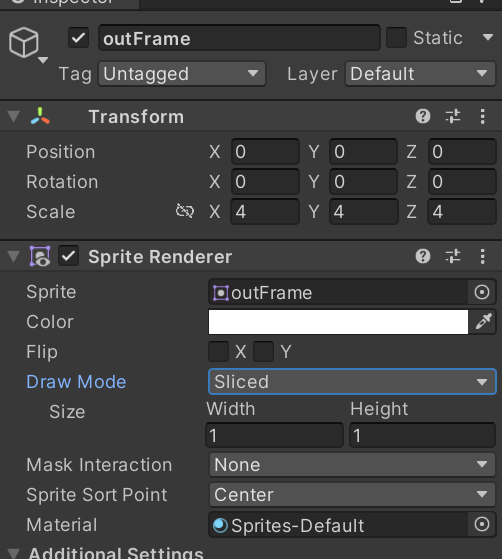Image resolution: width=502 pixels, height=559 pixels.
Task: Open Sprite Renderer presets icon
Action: point(453,256)
